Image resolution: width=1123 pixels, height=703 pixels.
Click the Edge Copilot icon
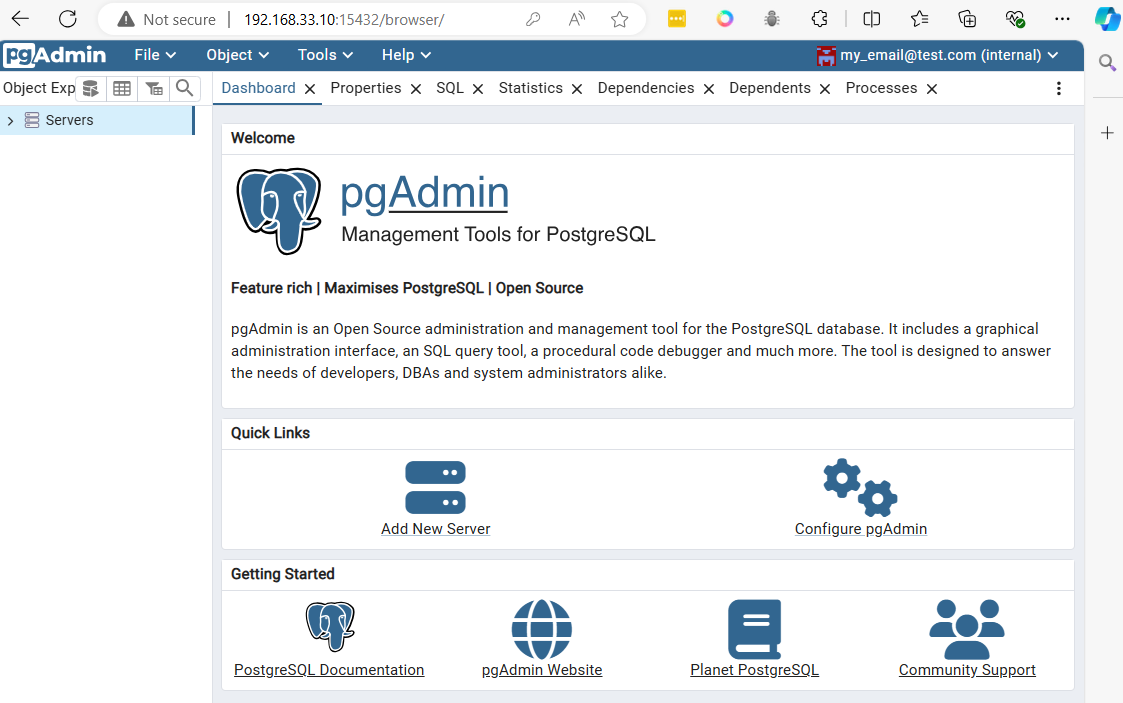1107,19
